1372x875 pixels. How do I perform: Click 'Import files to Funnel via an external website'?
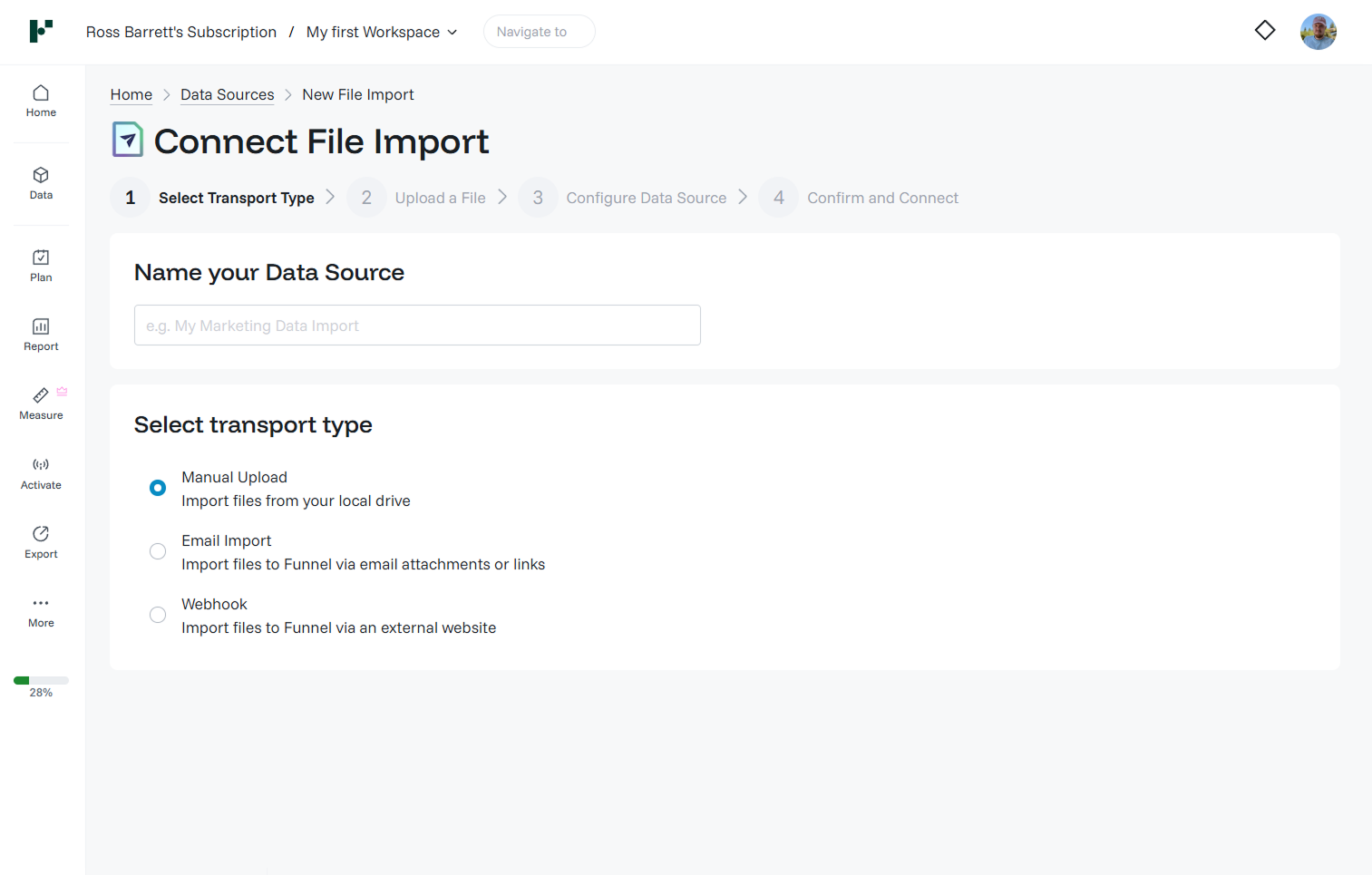point(338,627)
